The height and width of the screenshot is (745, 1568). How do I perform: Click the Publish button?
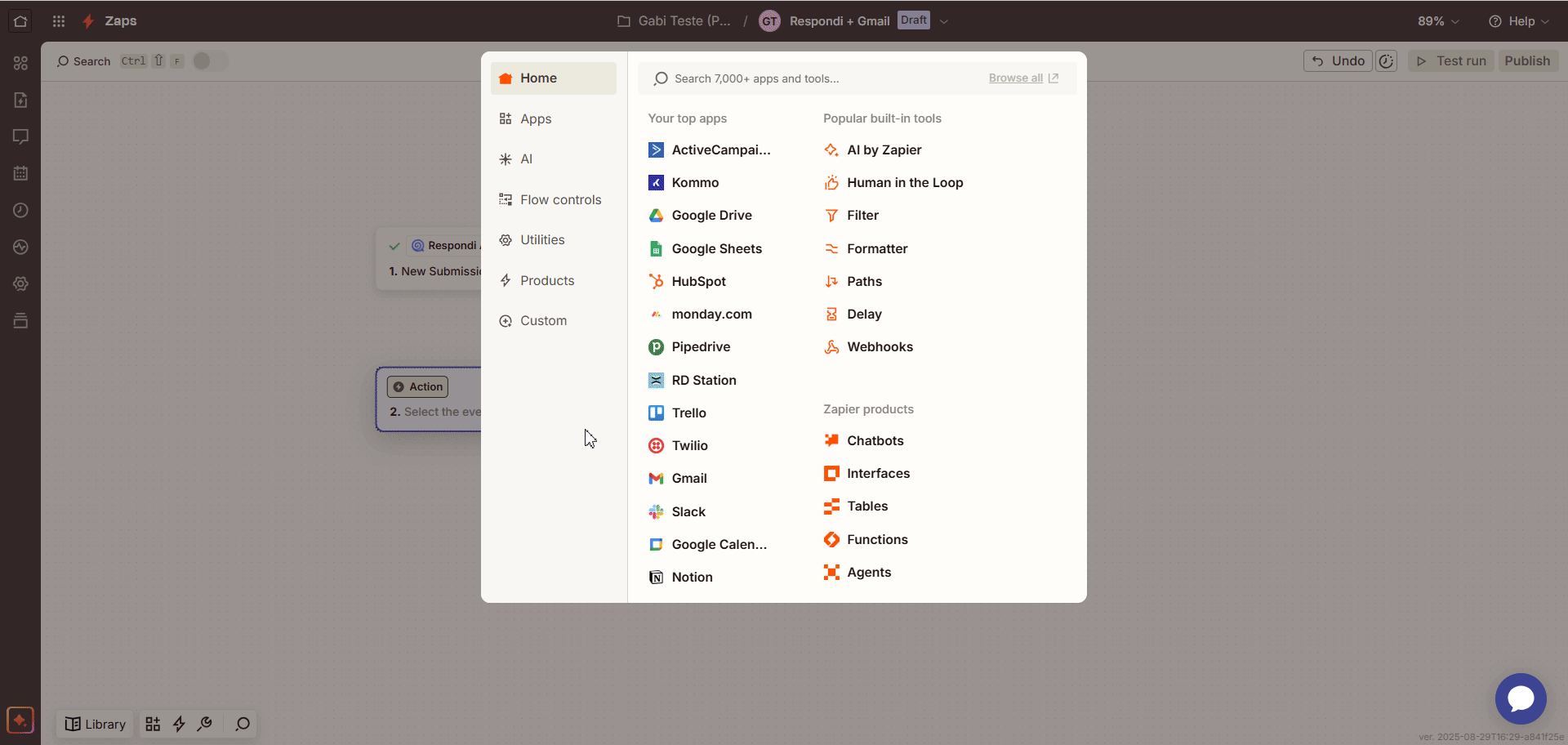(x=1527, y=61)
